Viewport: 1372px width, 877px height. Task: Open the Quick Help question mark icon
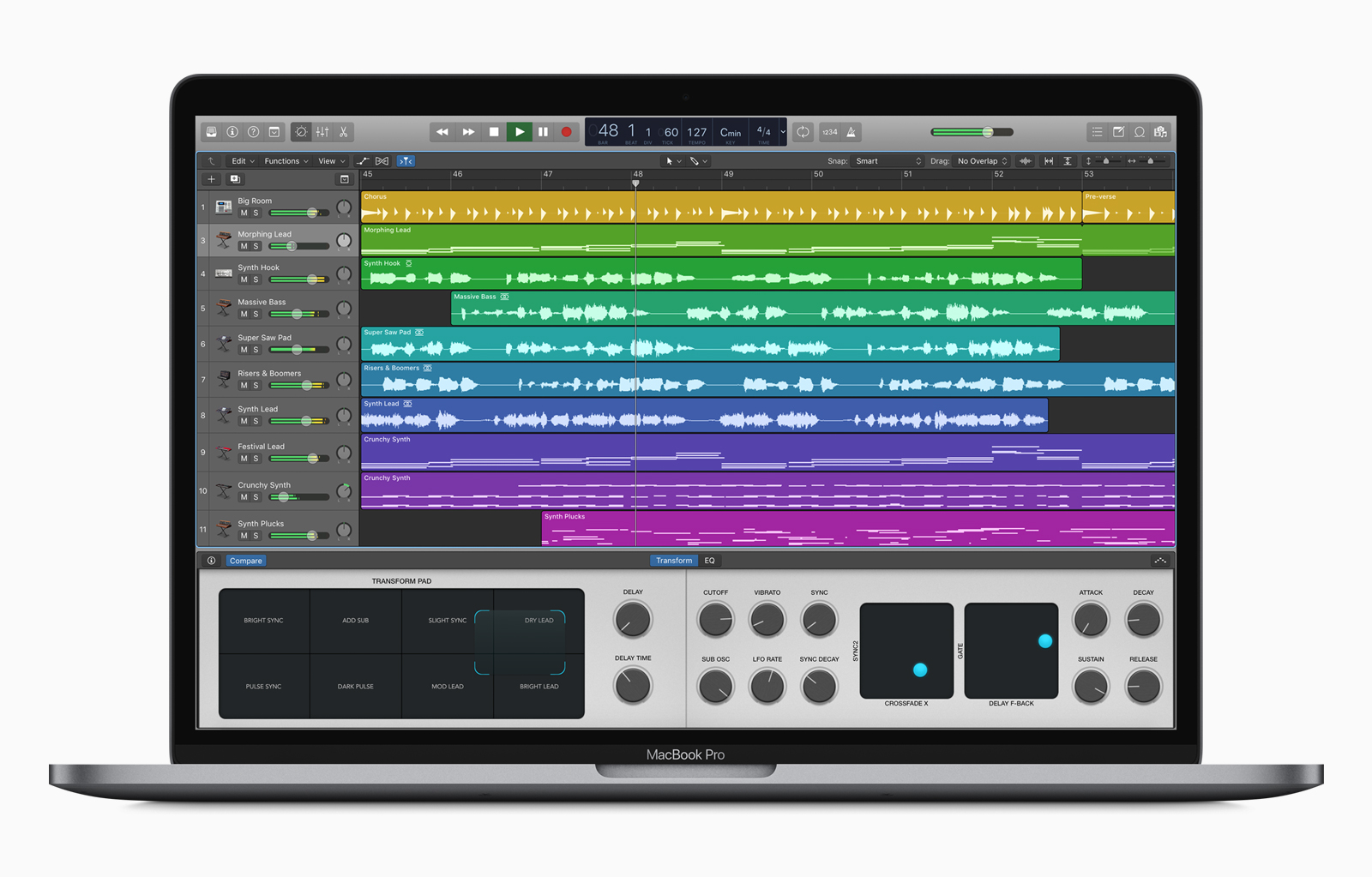(253, 131)
